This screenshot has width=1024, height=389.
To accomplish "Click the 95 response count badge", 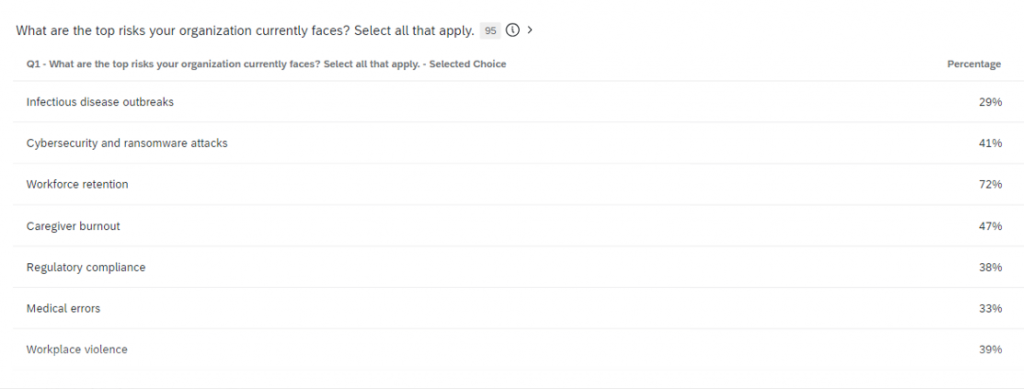I will pos(490,31).
